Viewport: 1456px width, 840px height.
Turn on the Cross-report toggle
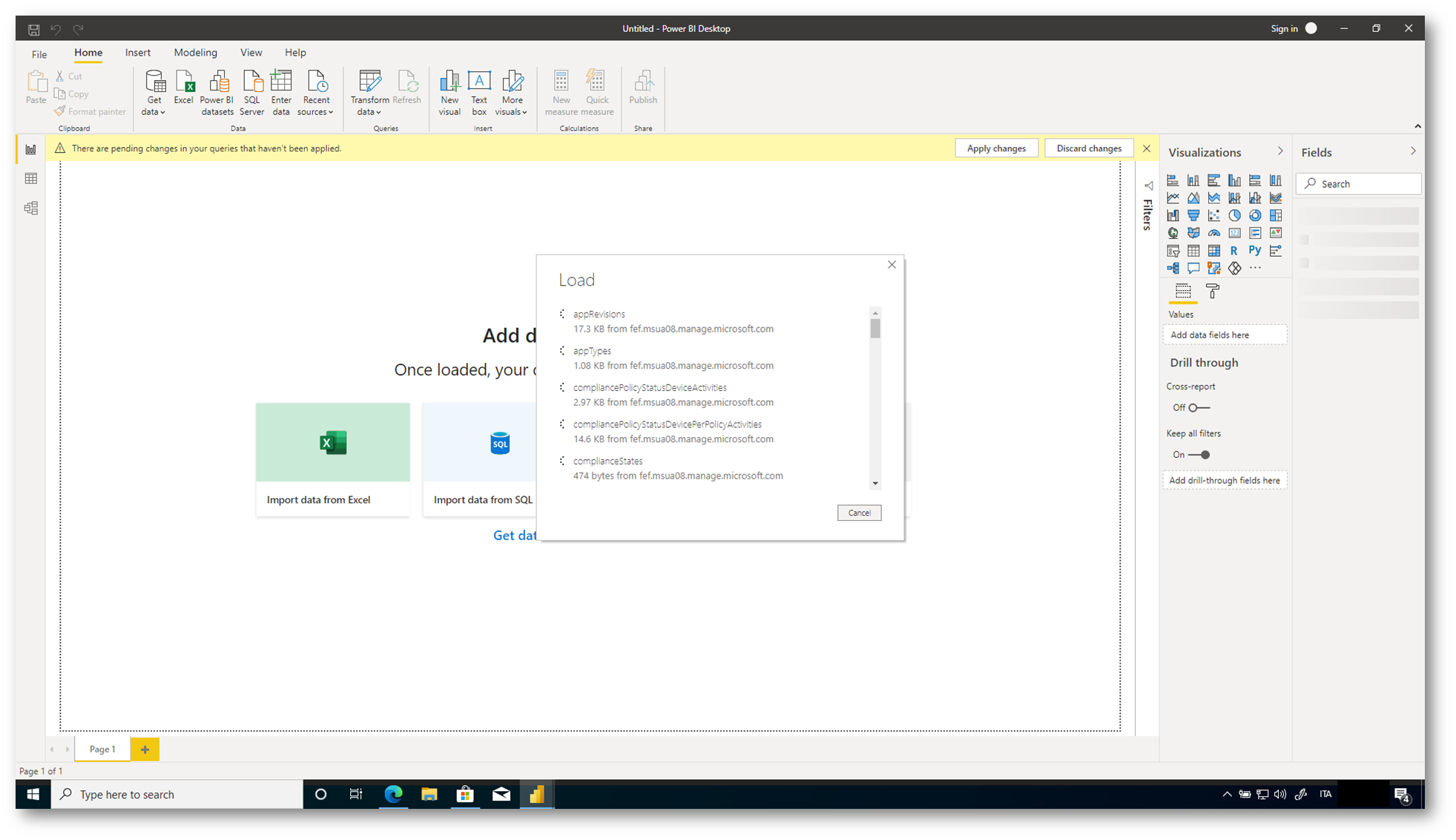click(1199, 407)
